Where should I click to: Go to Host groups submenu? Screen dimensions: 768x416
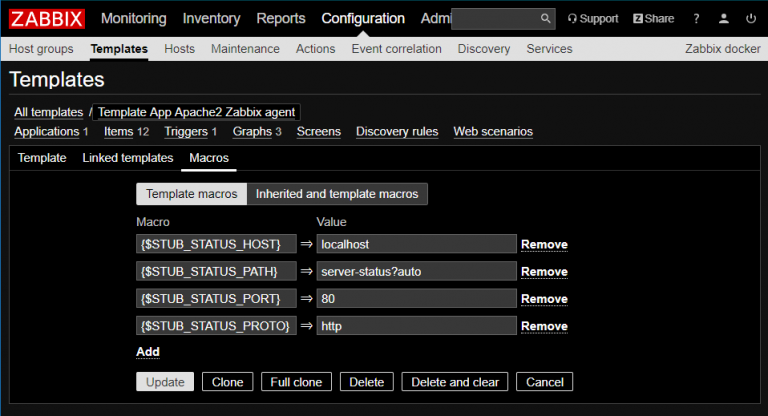(x=41, y=49)
